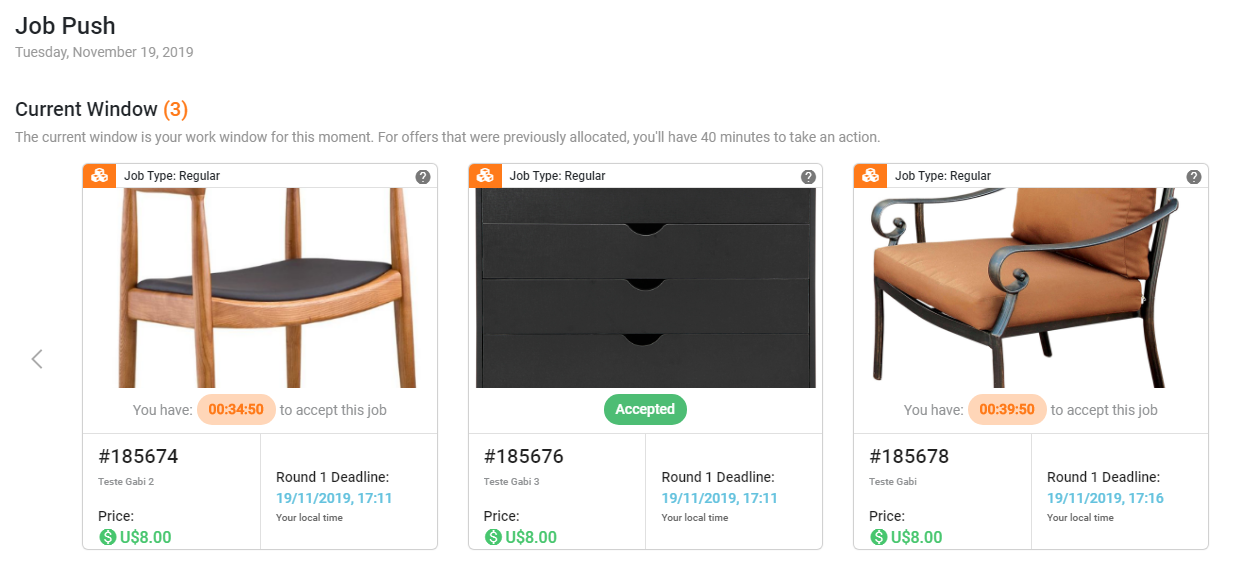The width and height of the screenshot is (1243, 573).
Task: Open the wooden chair job image
Action: (x=260, y=288)
